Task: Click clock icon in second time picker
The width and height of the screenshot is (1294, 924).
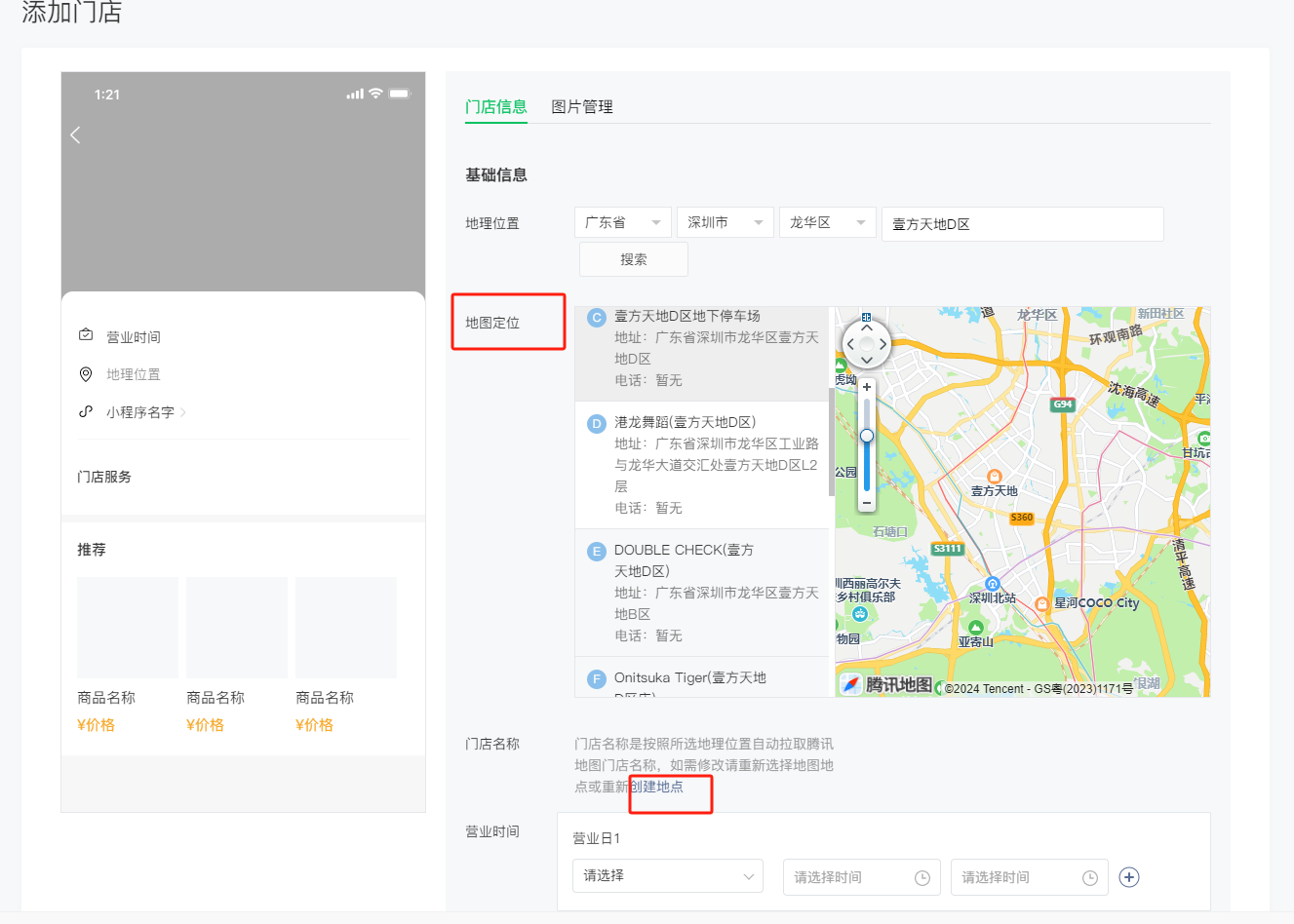Action: pyautogui.click(x=1090, y=878)
